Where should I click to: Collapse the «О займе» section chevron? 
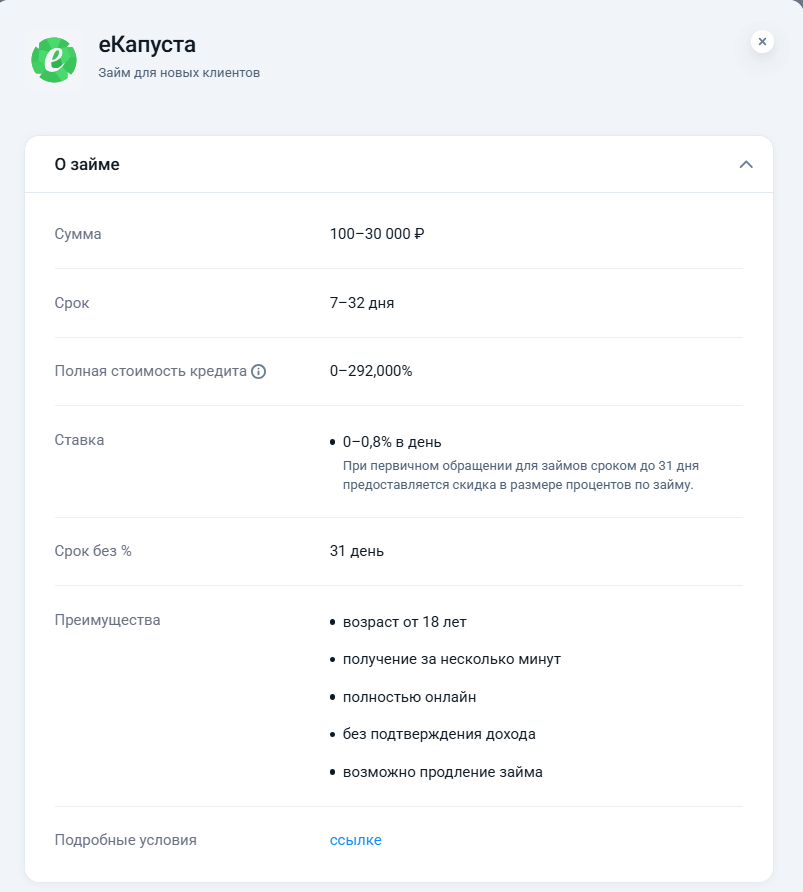coord(746,164)
